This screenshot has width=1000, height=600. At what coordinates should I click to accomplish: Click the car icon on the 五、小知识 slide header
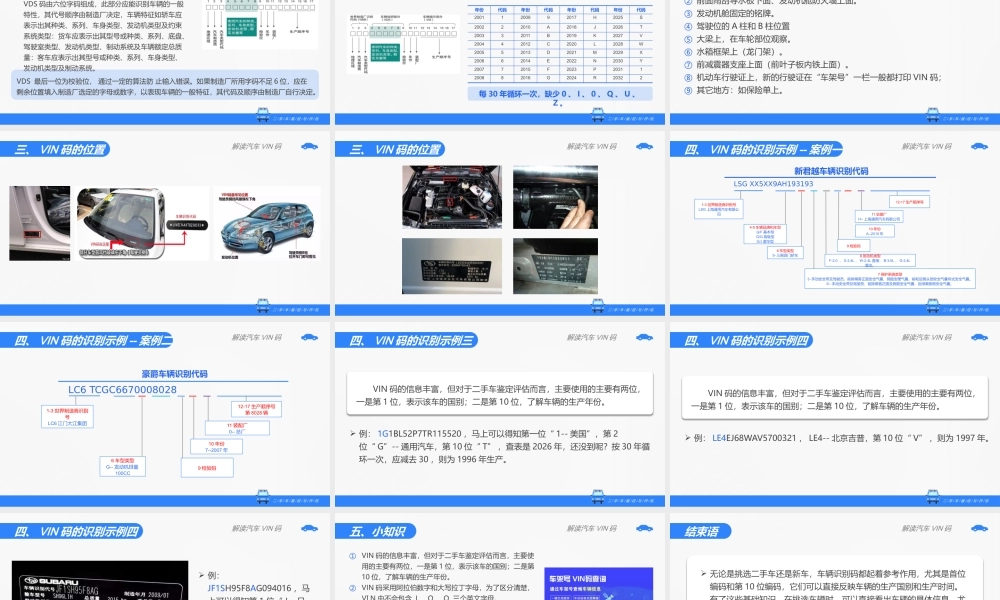(x=643, y=530)
